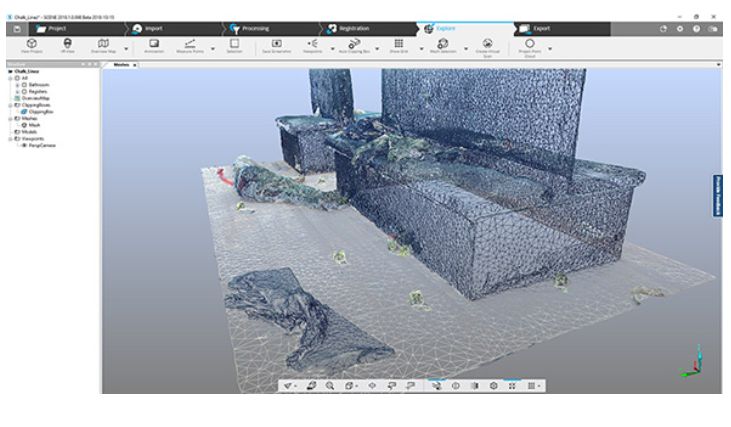Click the circular info icon in bottom toolbar
Viewport: 731px width, 427px height.
click(455, 386)
